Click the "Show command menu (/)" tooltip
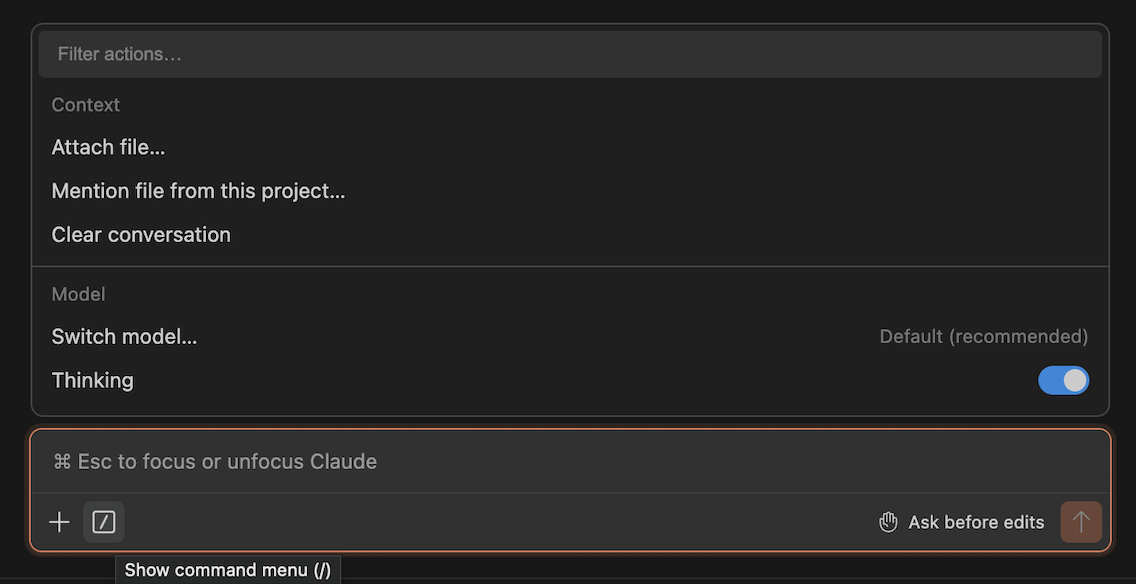The image size is (1136, 584). point(227,569)
